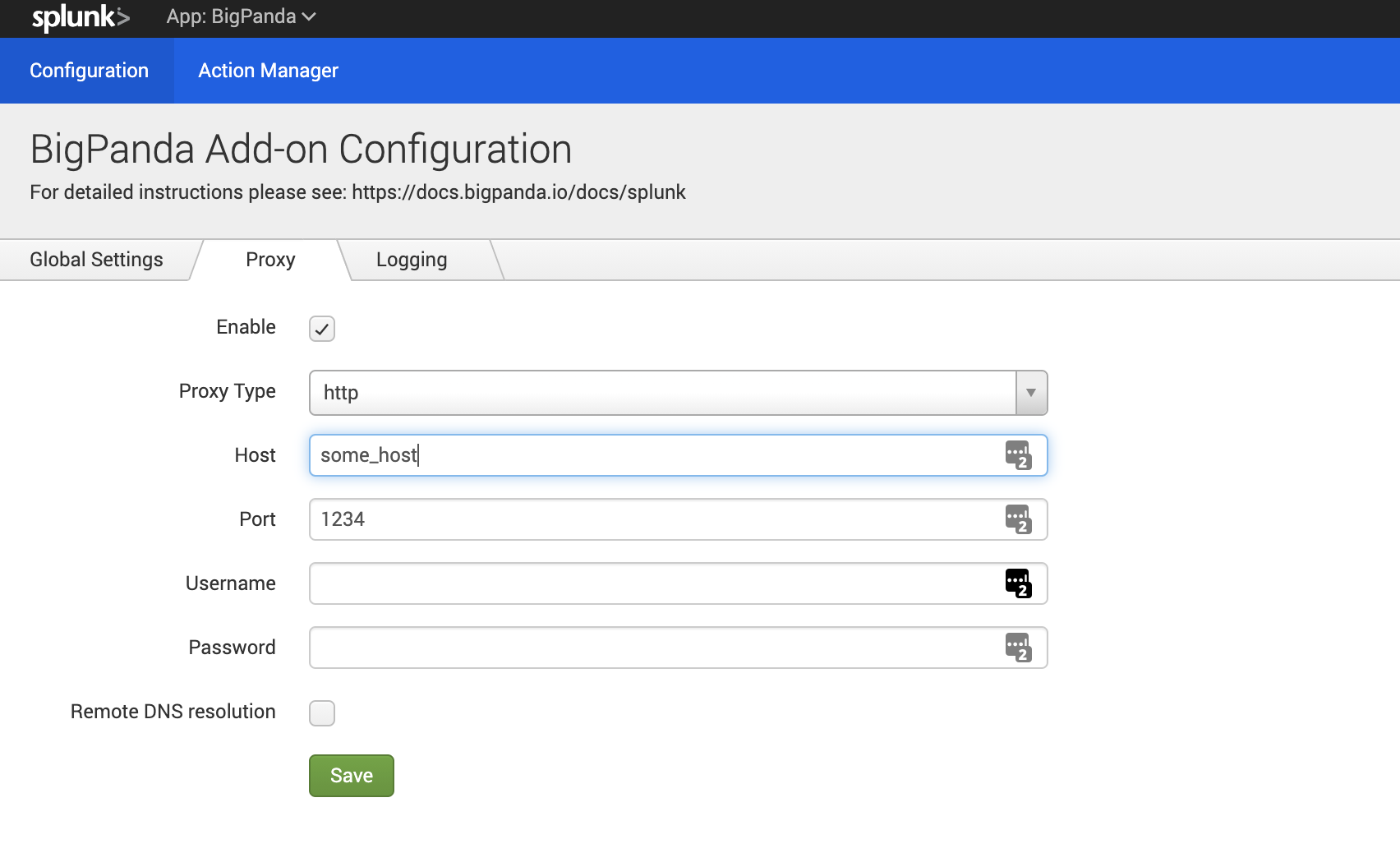Switch to the Global Settings tab

96,260
